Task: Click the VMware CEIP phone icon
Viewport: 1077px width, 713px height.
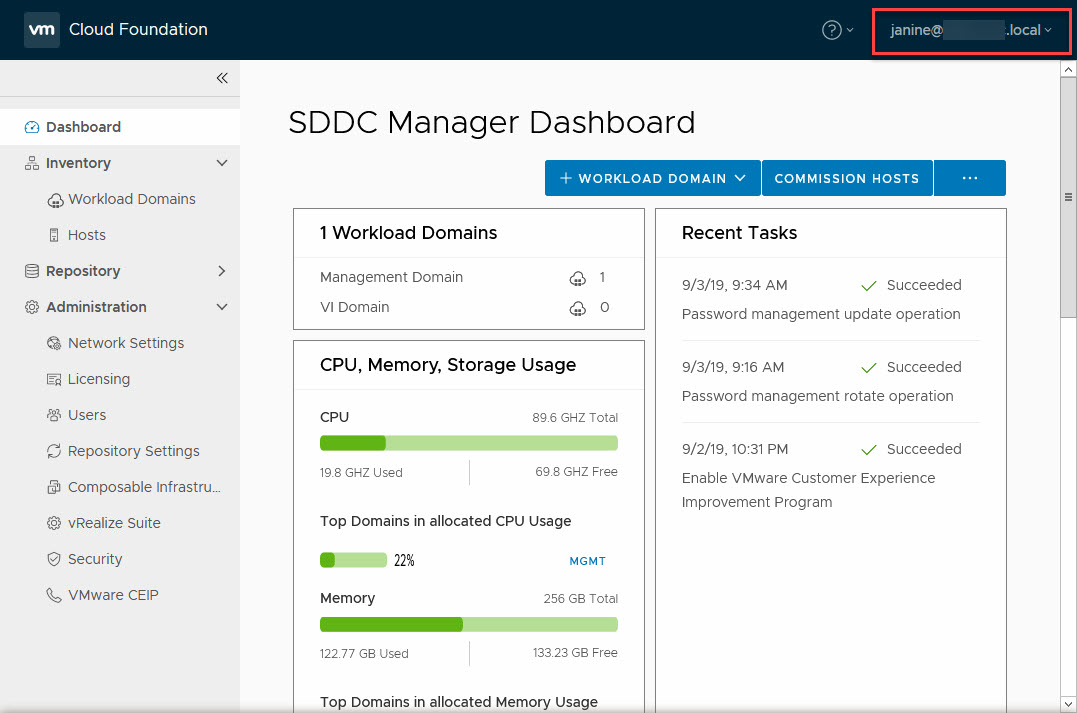Action: (54, 595)
